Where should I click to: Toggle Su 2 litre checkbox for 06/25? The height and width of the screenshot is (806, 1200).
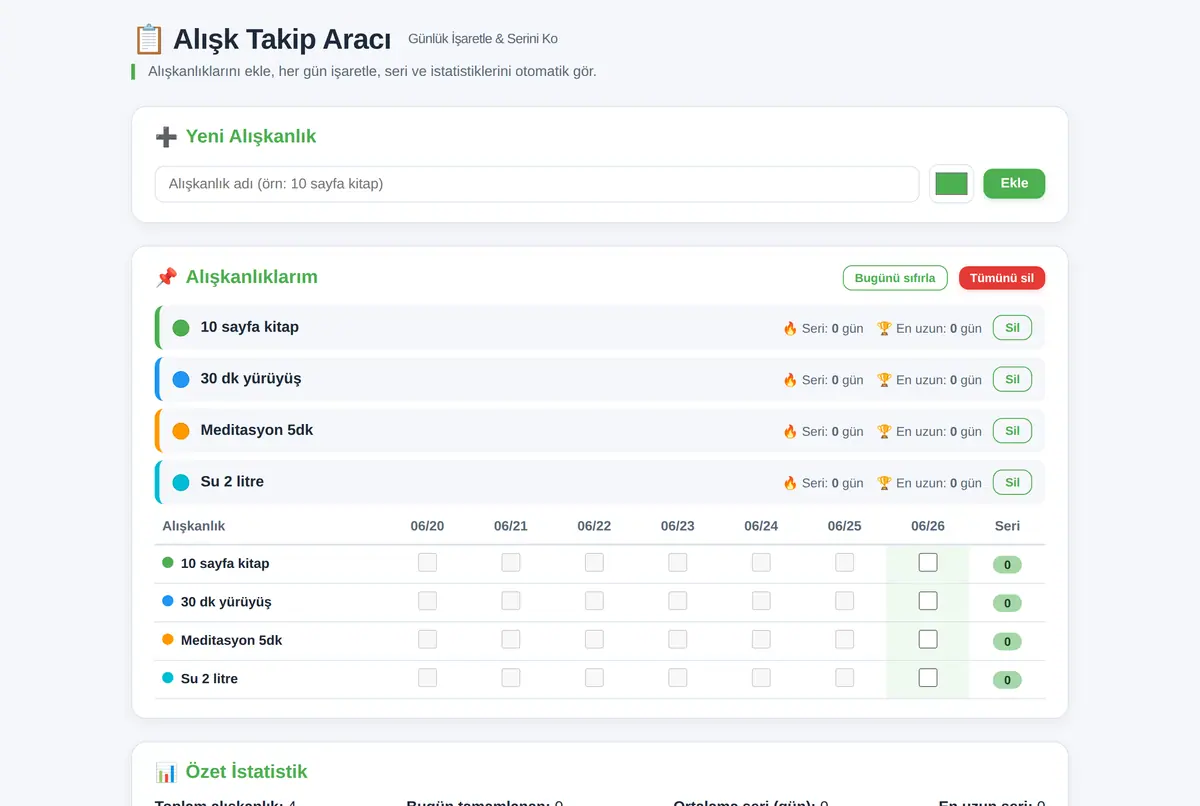point(845,677)
